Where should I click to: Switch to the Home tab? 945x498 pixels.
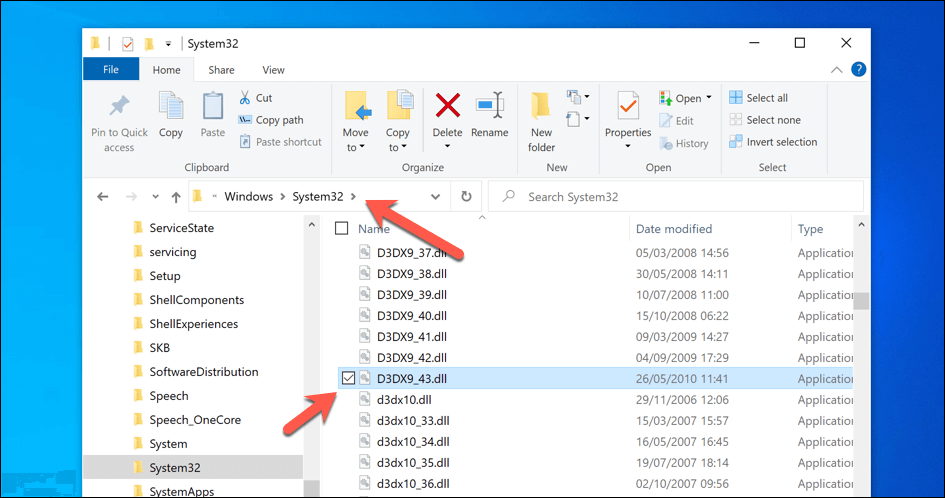(166, 70)
